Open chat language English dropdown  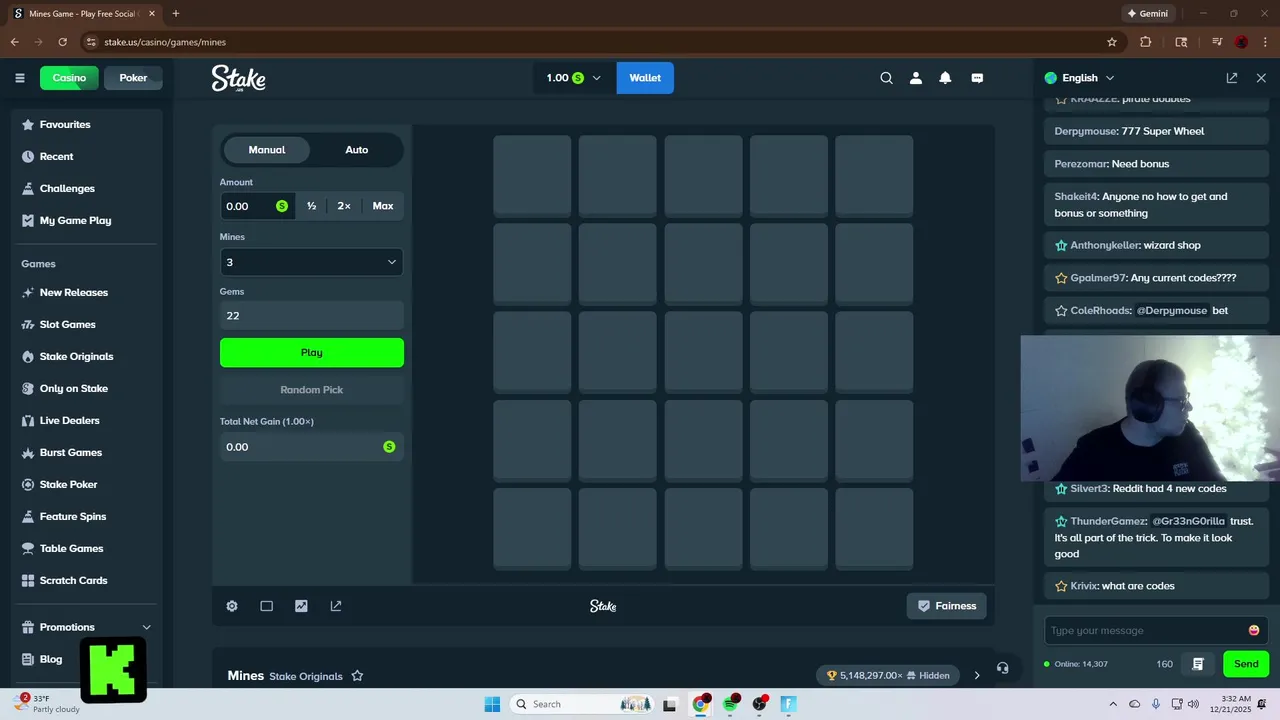(x=1079, y=78)
